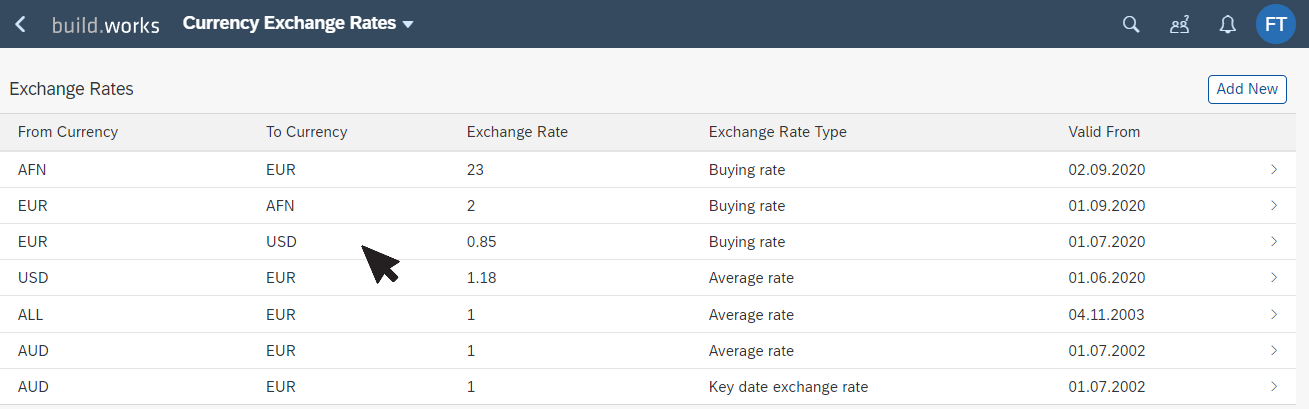1309x409 pixels.
Task: Select the exchange rate value 23
Action: 475,170
